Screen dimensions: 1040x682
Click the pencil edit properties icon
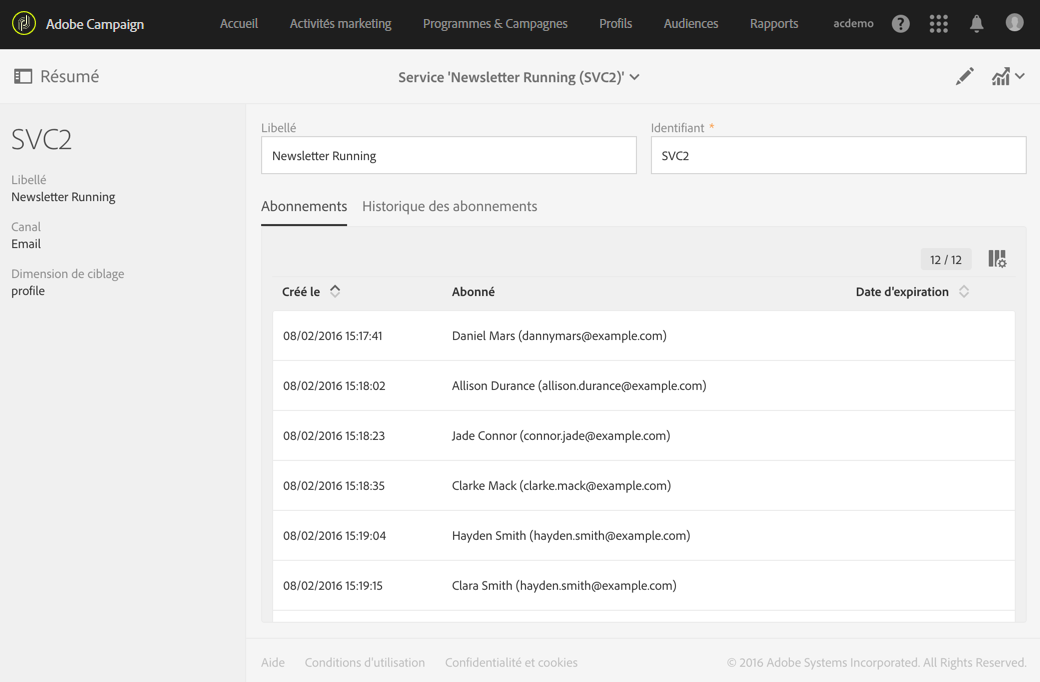point(964,77)
